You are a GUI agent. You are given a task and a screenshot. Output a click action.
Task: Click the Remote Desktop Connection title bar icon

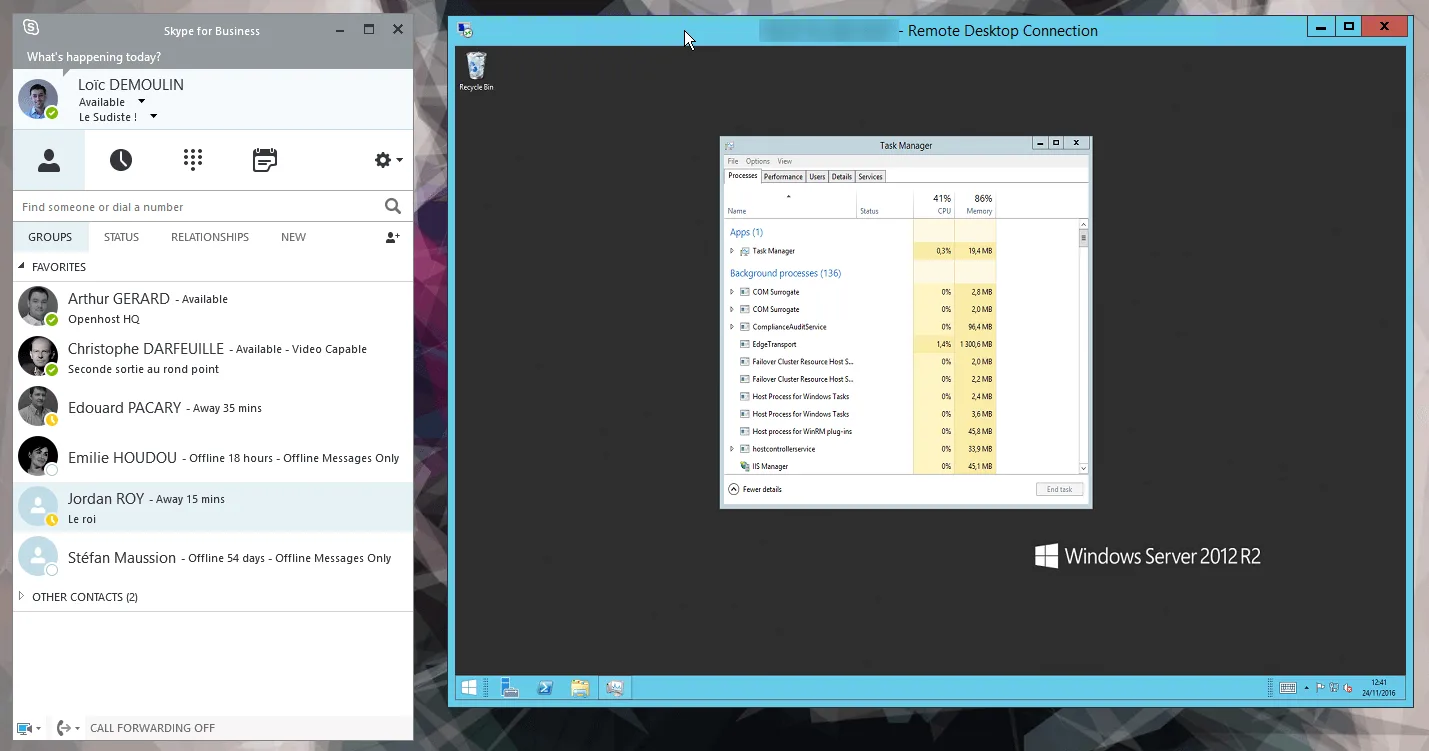coord(464,30)
